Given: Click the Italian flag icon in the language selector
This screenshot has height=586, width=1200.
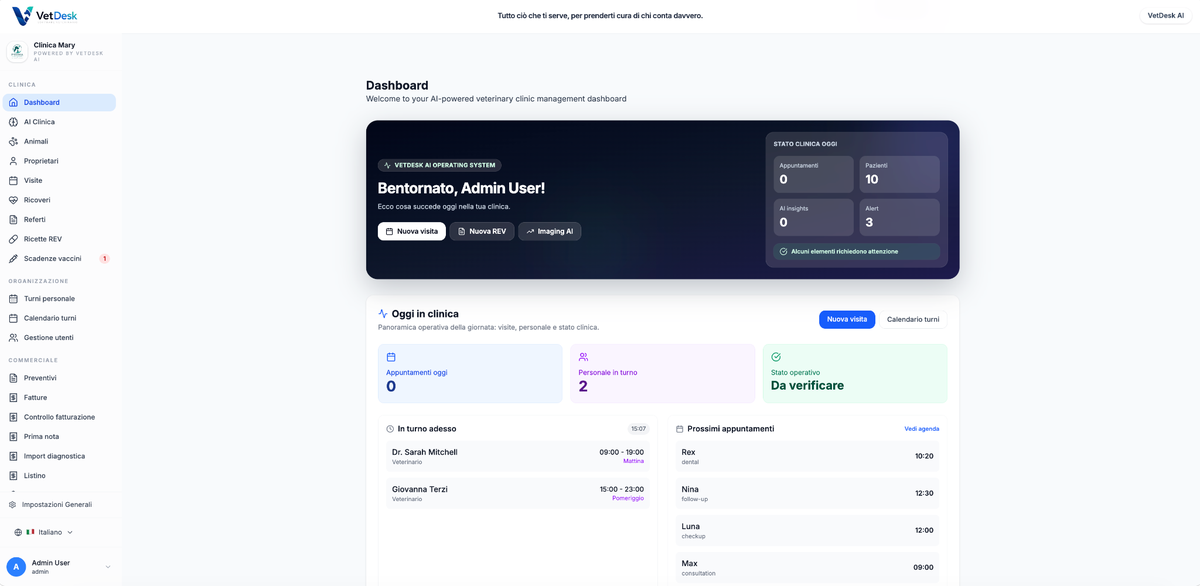Looking at the screenshot, I should 30,532.
